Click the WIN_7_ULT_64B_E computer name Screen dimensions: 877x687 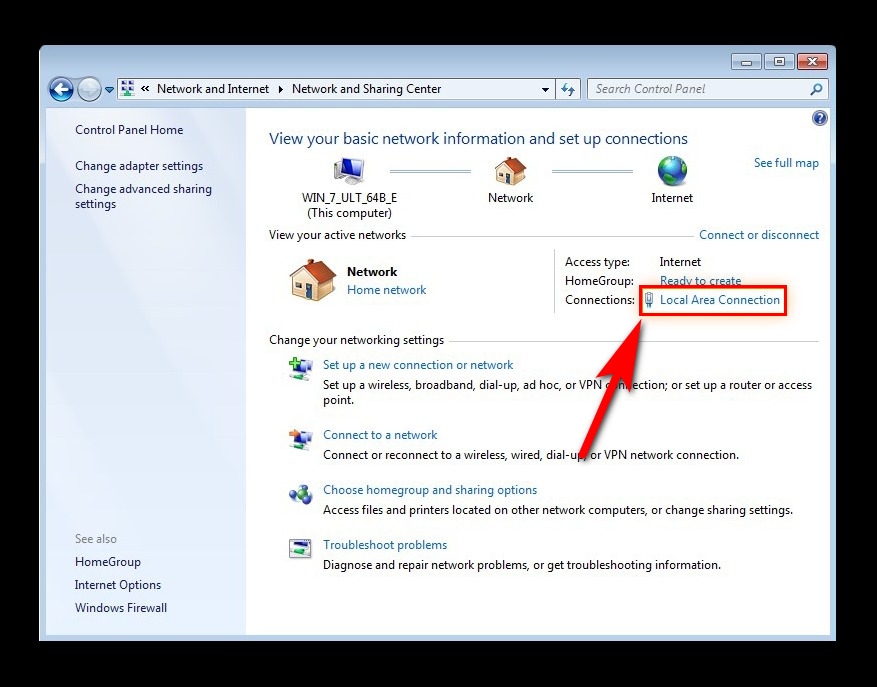[x=350, y=198]
